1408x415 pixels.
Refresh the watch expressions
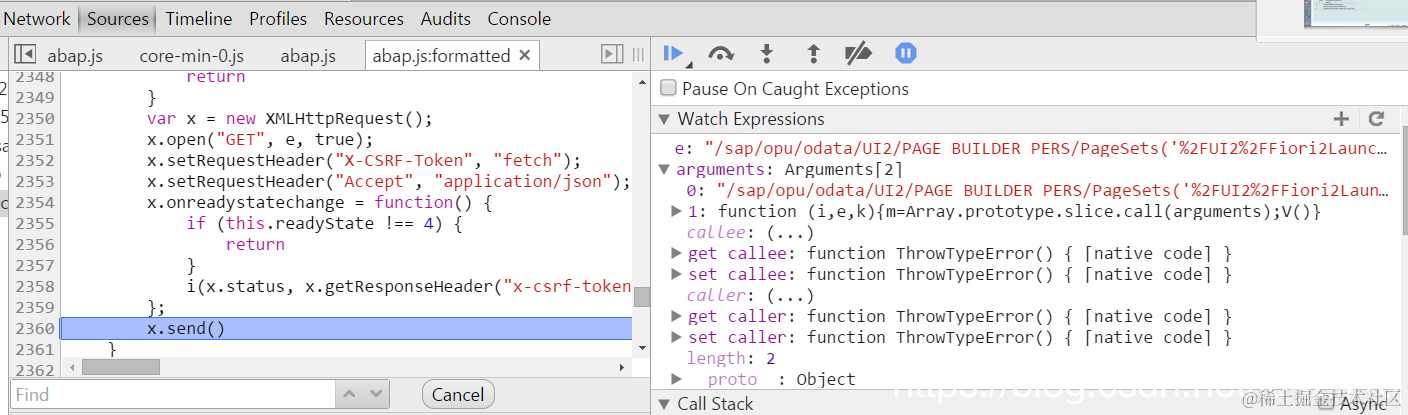[x=1376, y=119]
